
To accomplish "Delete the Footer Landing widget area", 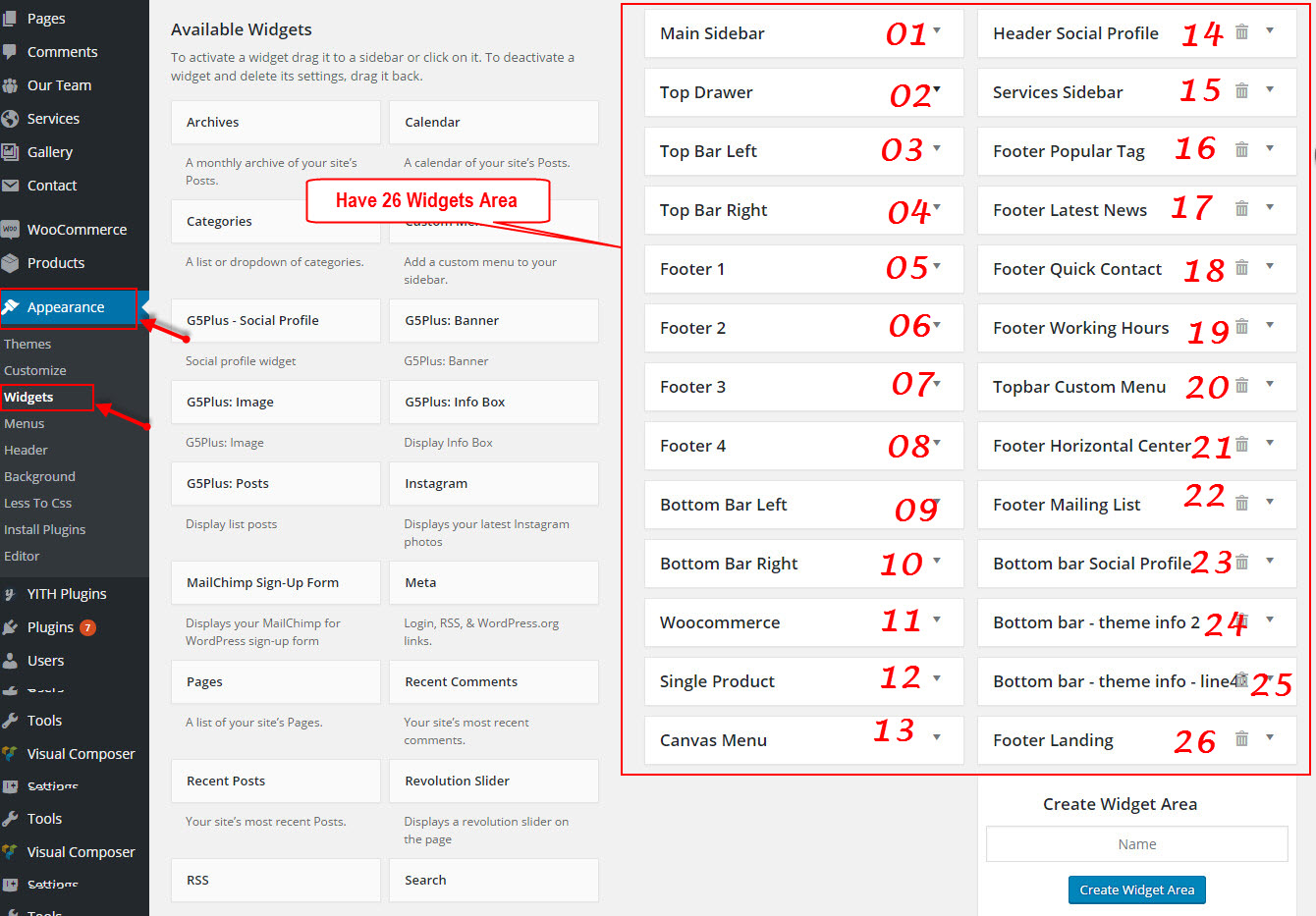I will [1241, 739].
